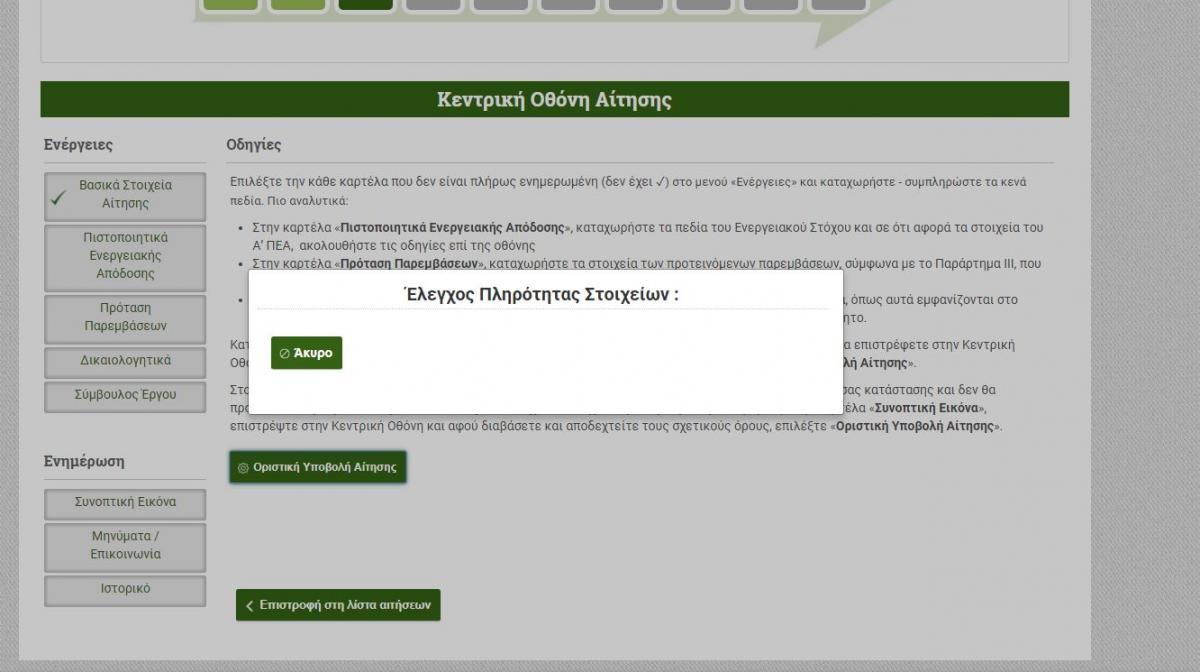Image resolution: width=1200 pixels, height=672 pixels.
Task: Open the Πρόταση Παρεμβάσεων card
Action: pyautogui.click(x=125, y=317)
